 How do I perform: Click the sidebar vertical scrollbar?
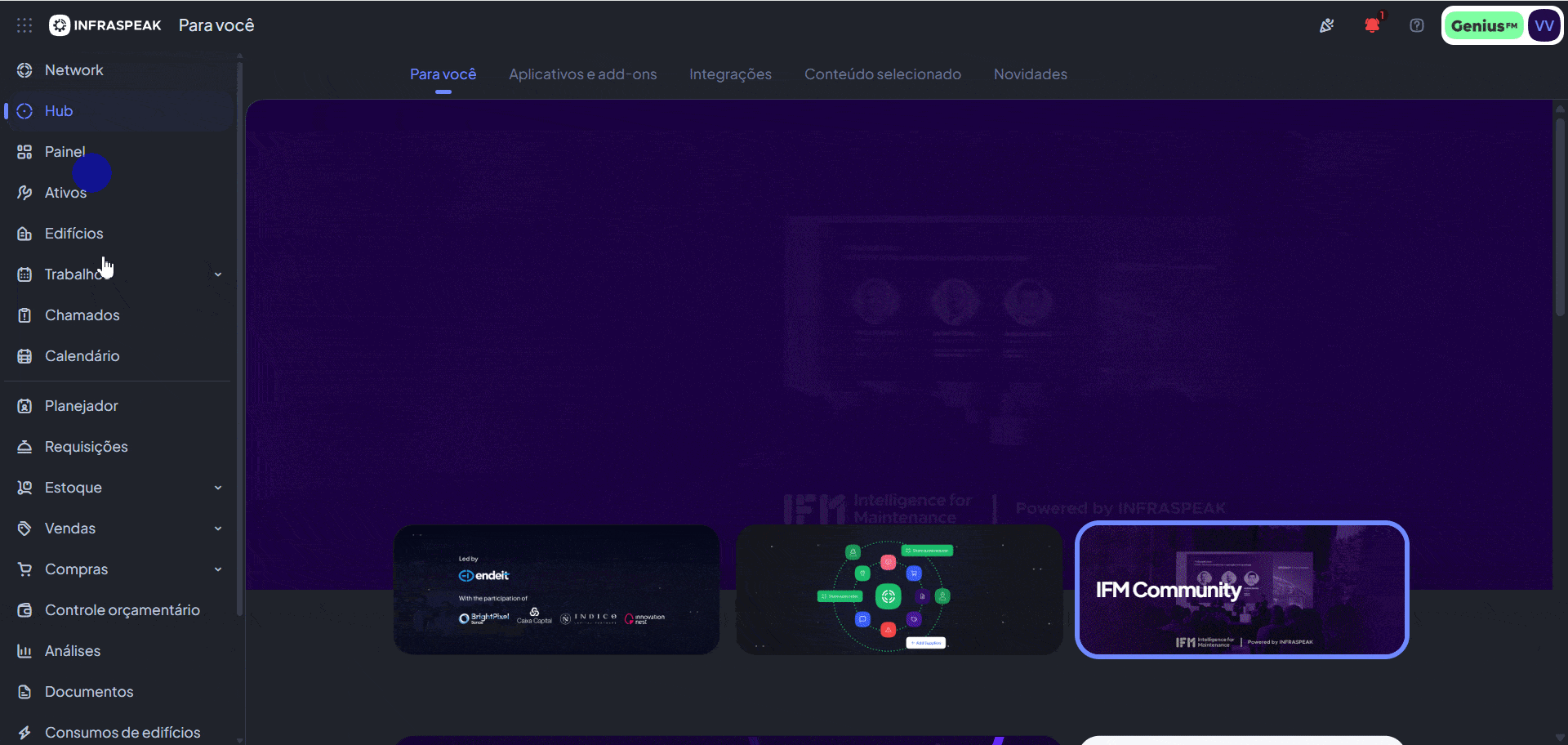pyautogui.click(x=239, y=339)
